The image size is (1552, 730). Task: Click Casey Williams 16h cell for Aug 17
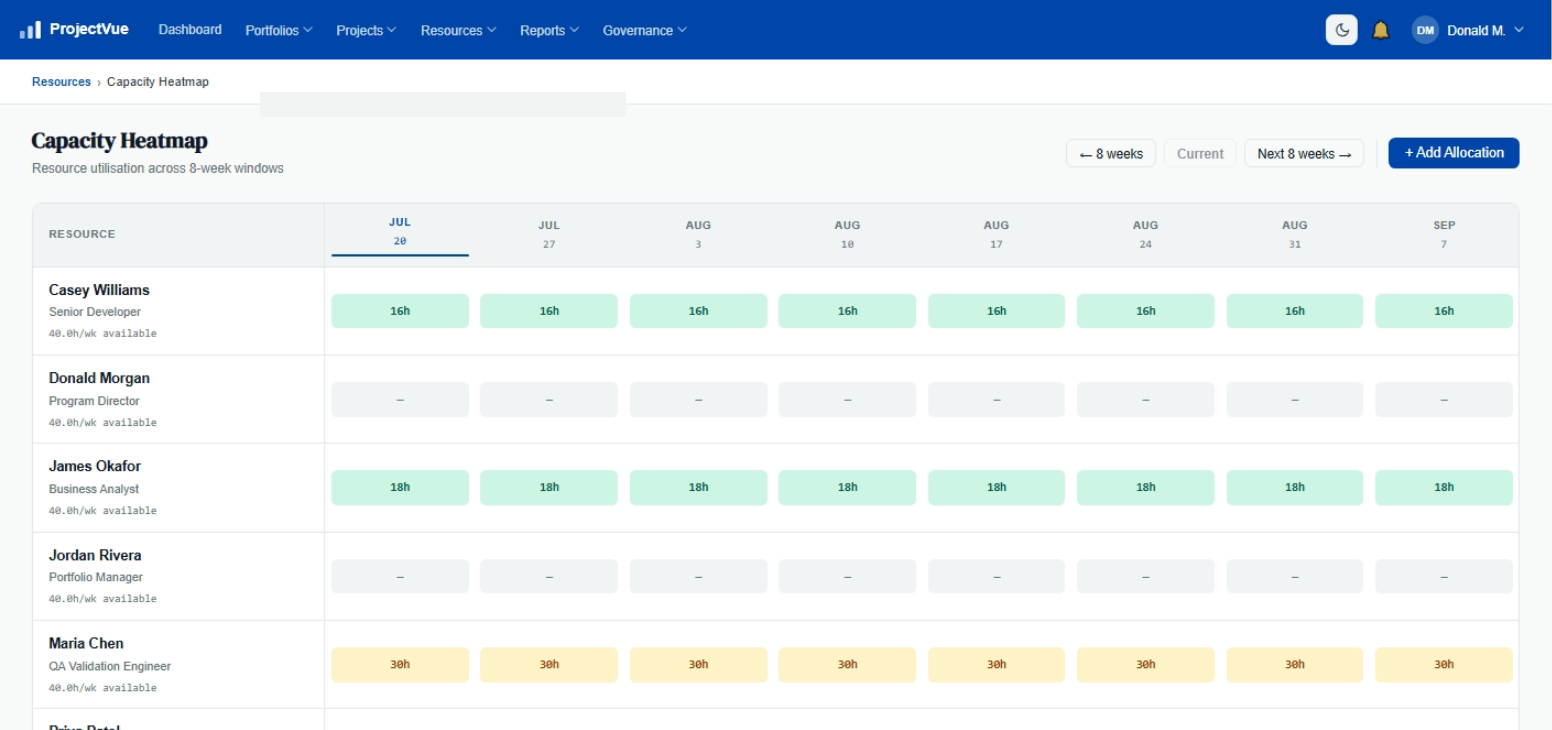996,311
